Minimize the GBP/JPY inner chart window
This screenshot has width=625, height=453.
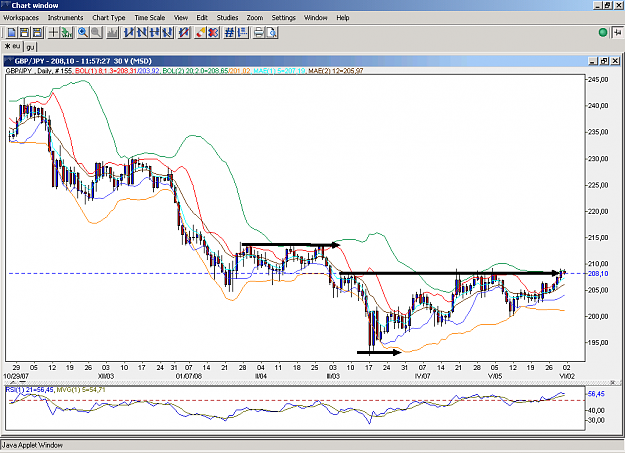click(593, 61)
